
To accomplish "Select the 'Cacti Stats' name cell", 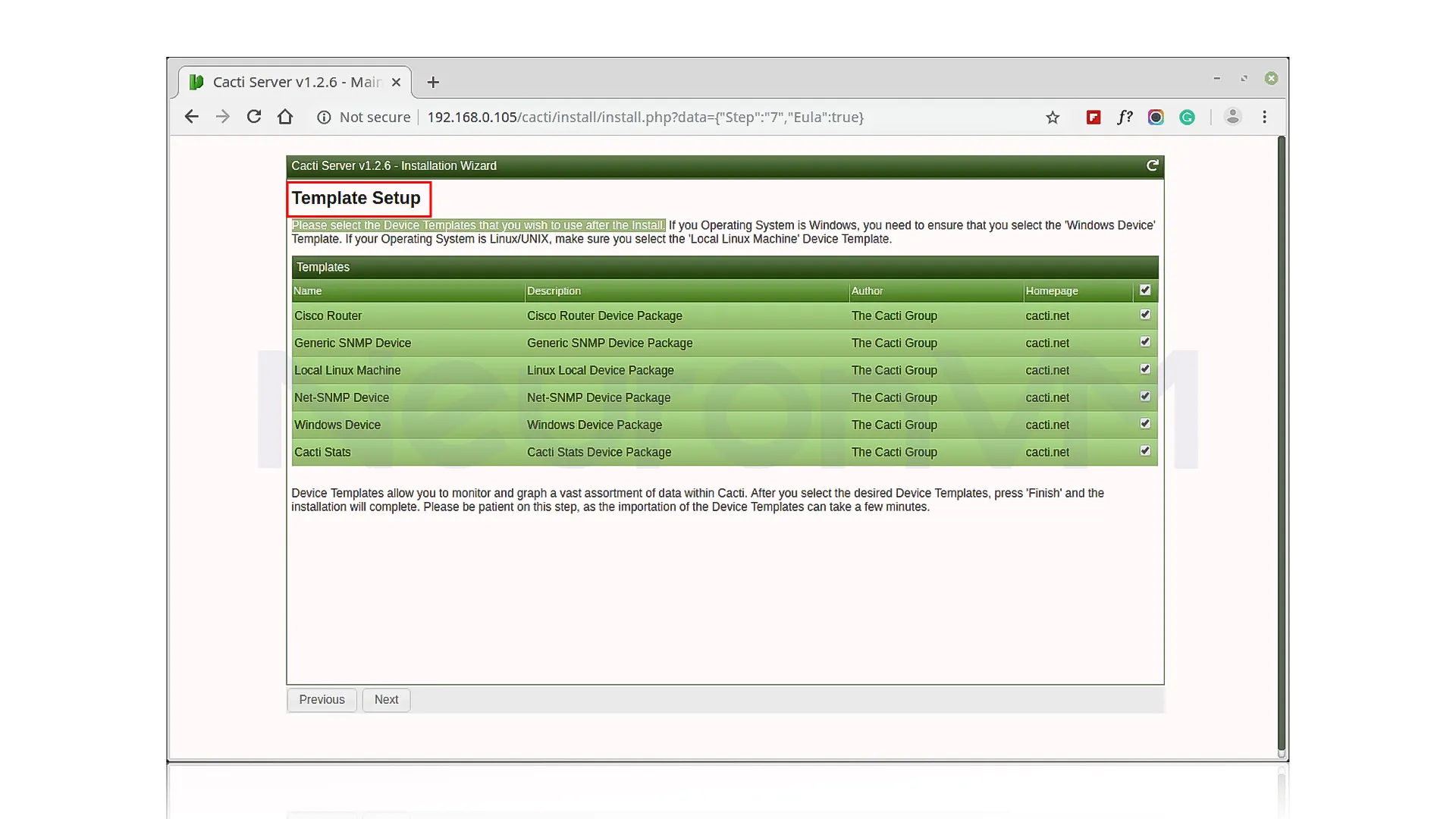I will point(322,452).
